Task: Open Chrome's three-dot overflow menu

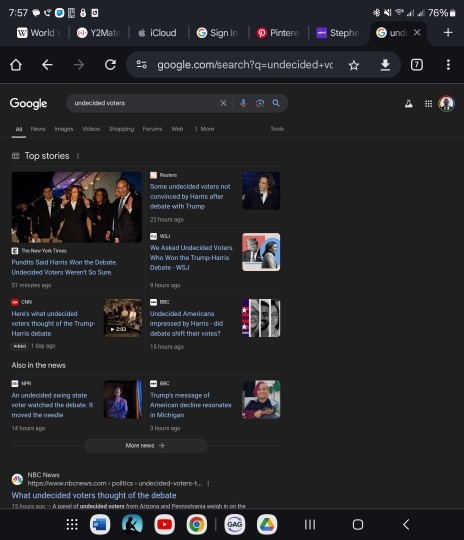Action: [448, 65]
